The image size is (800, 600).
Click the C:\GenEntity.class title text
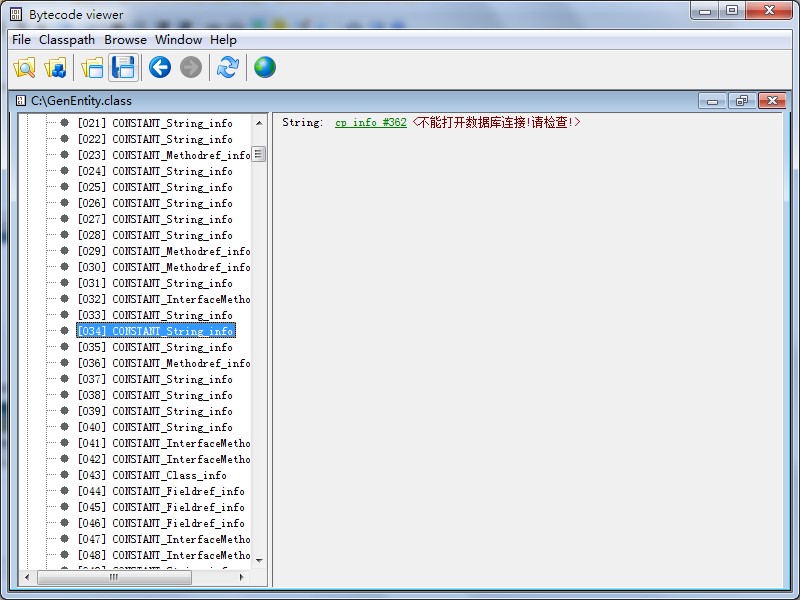pyautogui.click(x=81, y=101)
